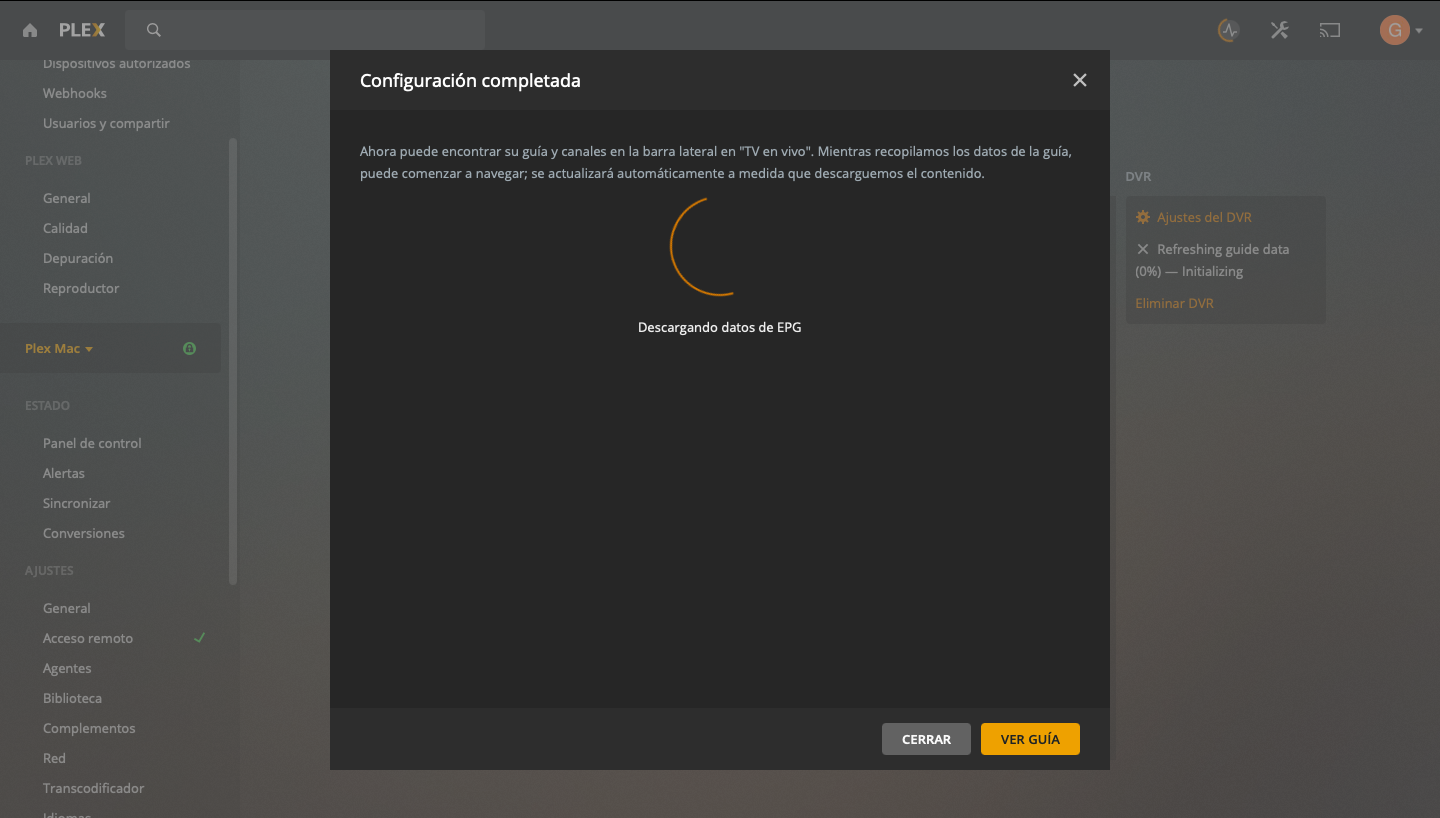Click the cast to device icon
Screen dimensions: 1440x818
click(1329, 30)
